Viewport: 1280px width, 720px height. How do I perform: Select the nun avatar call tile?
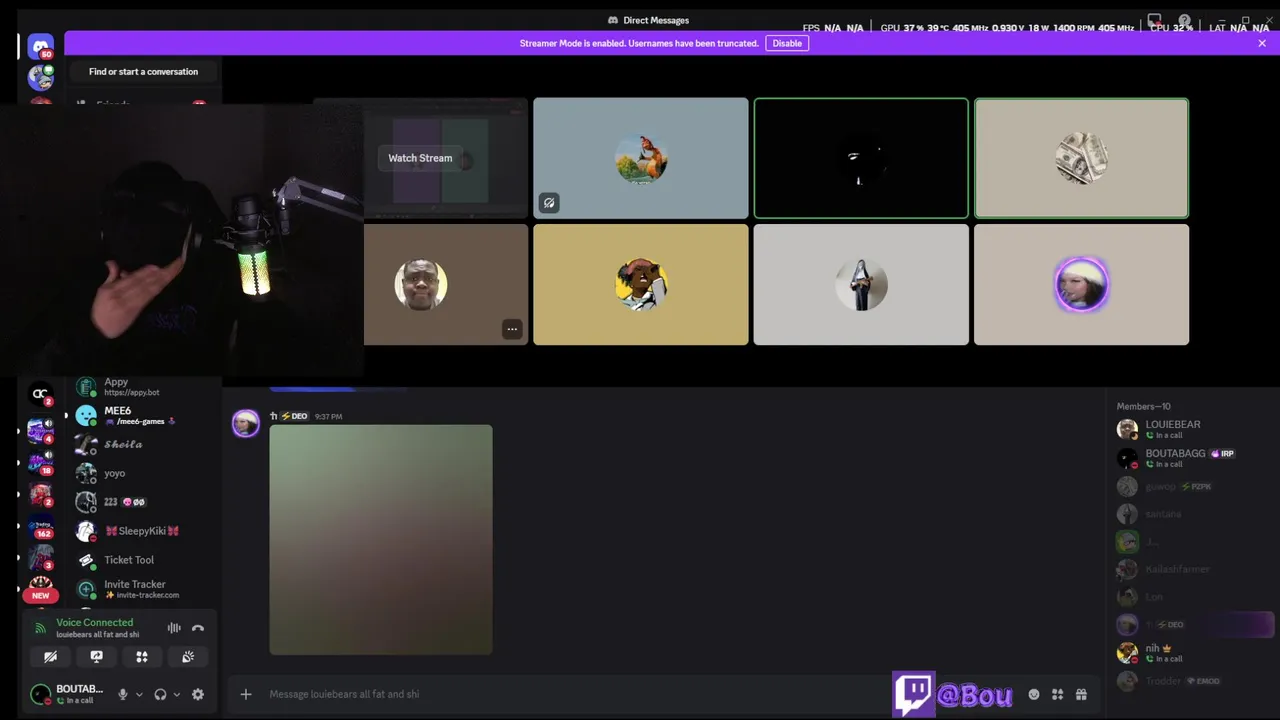tap(861, 285)
